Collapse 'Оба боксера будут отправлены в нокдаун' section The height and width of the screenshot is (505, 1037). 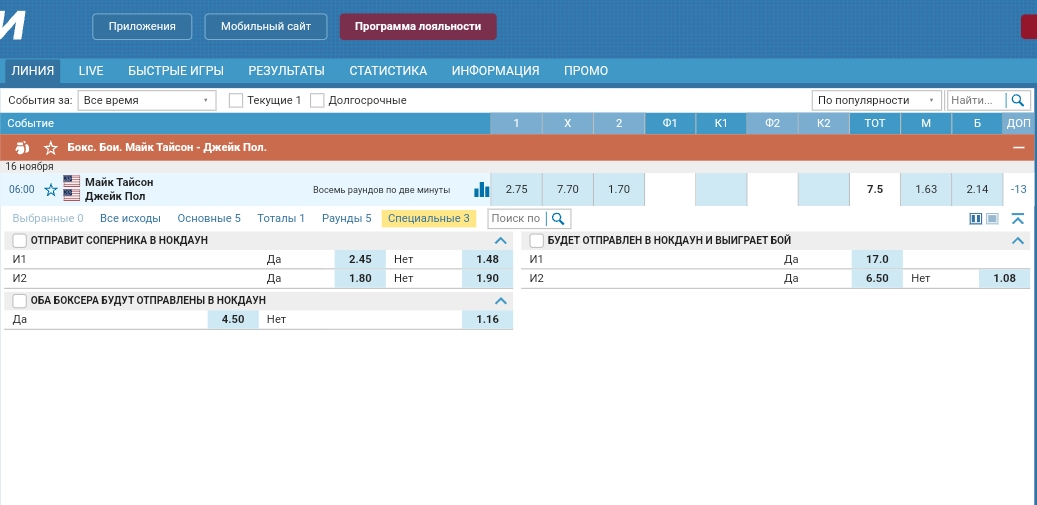501,301
